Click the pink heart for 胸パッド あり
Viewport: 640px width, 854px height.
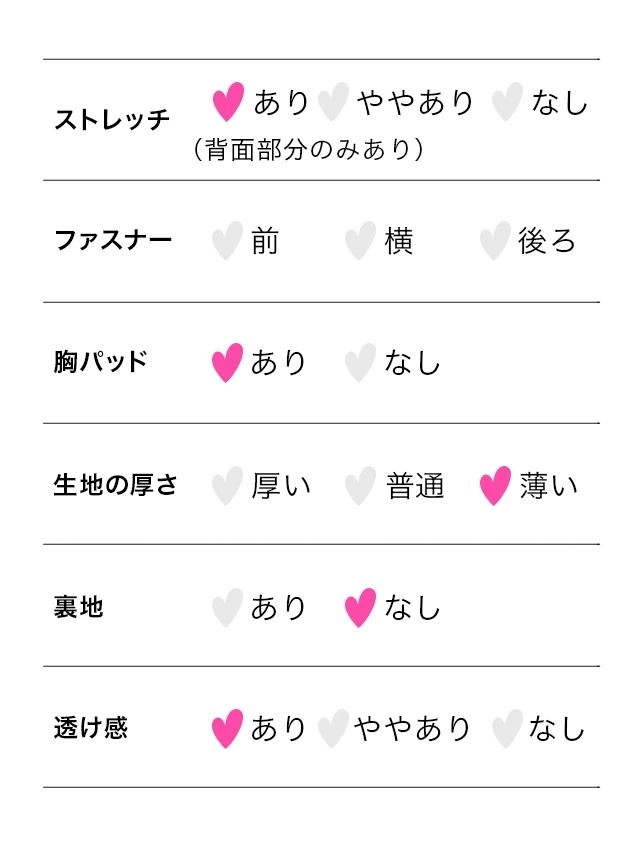pos(228,362)
